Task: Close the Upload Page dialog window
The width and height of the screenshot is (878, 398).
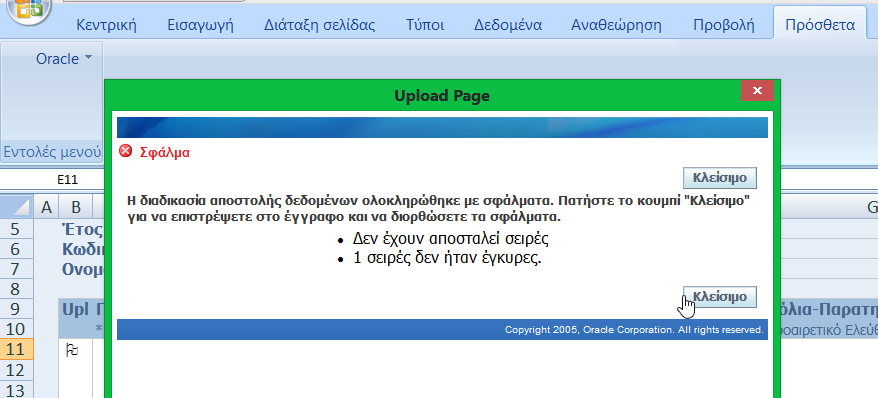Action: (757, 91)
